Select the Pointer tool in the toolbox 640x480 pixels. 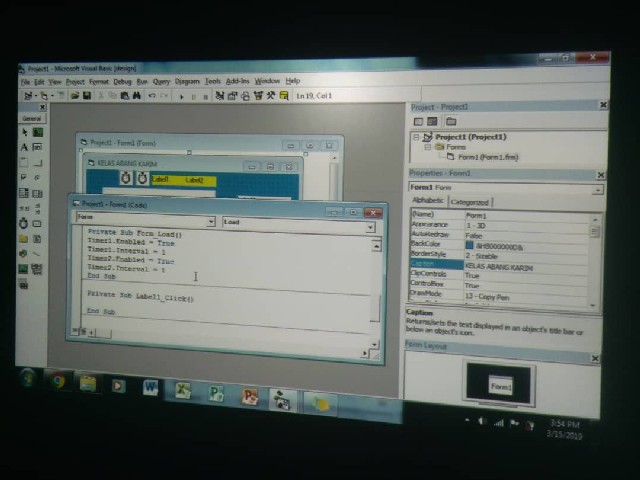coord(25,132)
